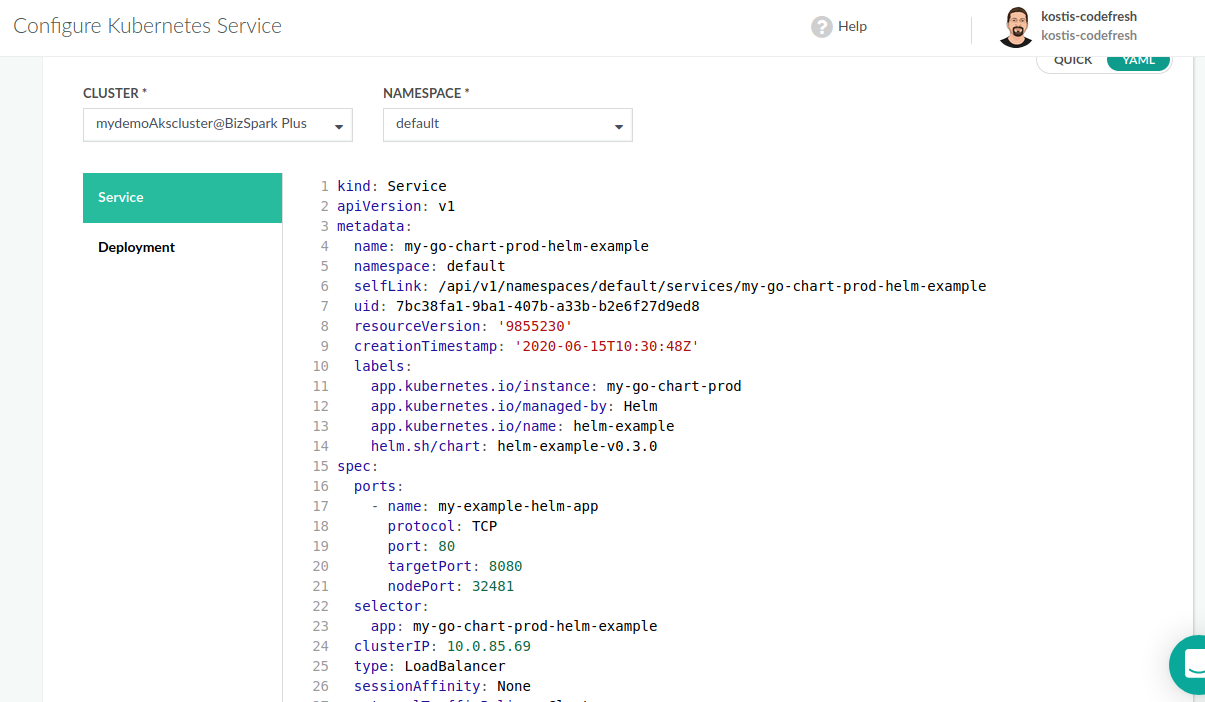This screenshot has height=702, width=1205.
Task: Click the Help text link
Action: 852,27
